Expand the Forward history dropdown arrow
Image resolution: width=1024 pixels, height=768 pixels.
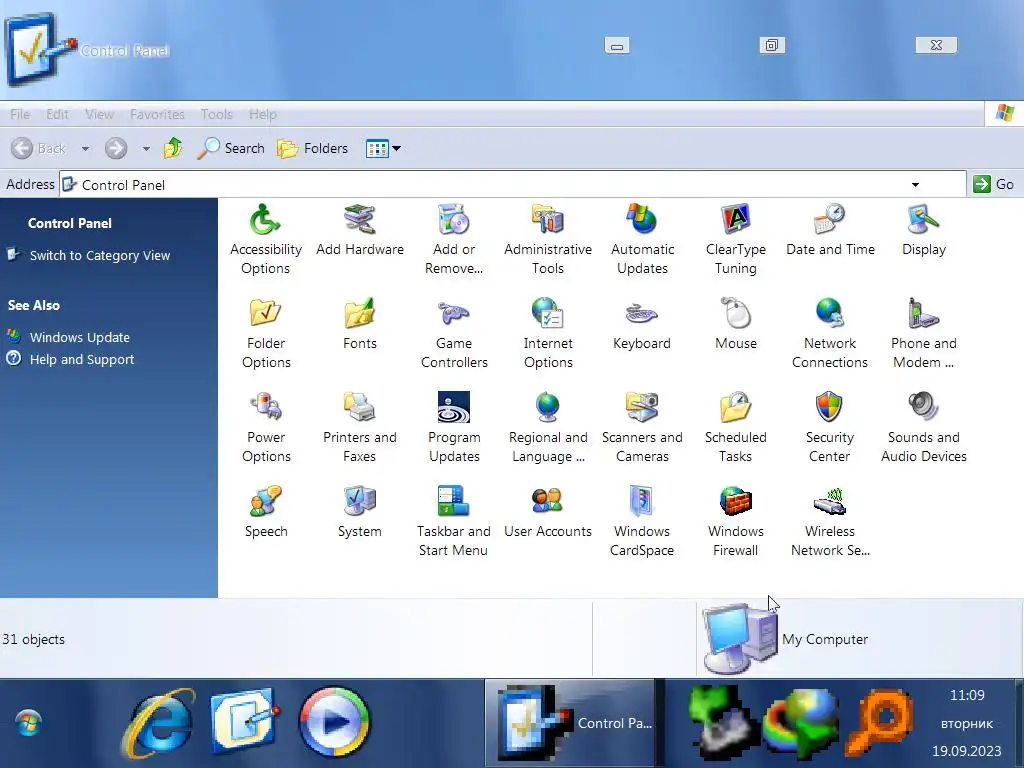click(146, 149)
